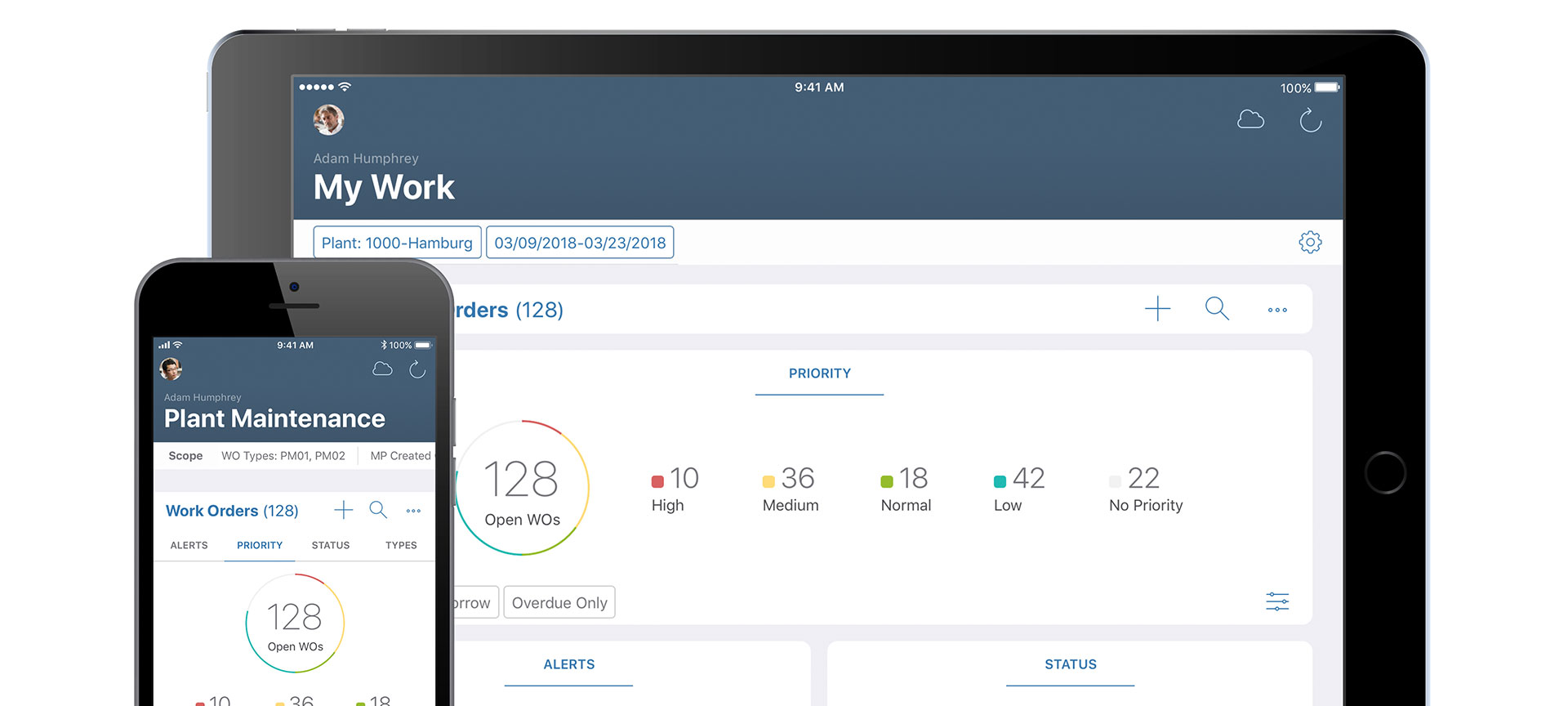Tap the 22 No Priority count

click(x=1143, y=478)
